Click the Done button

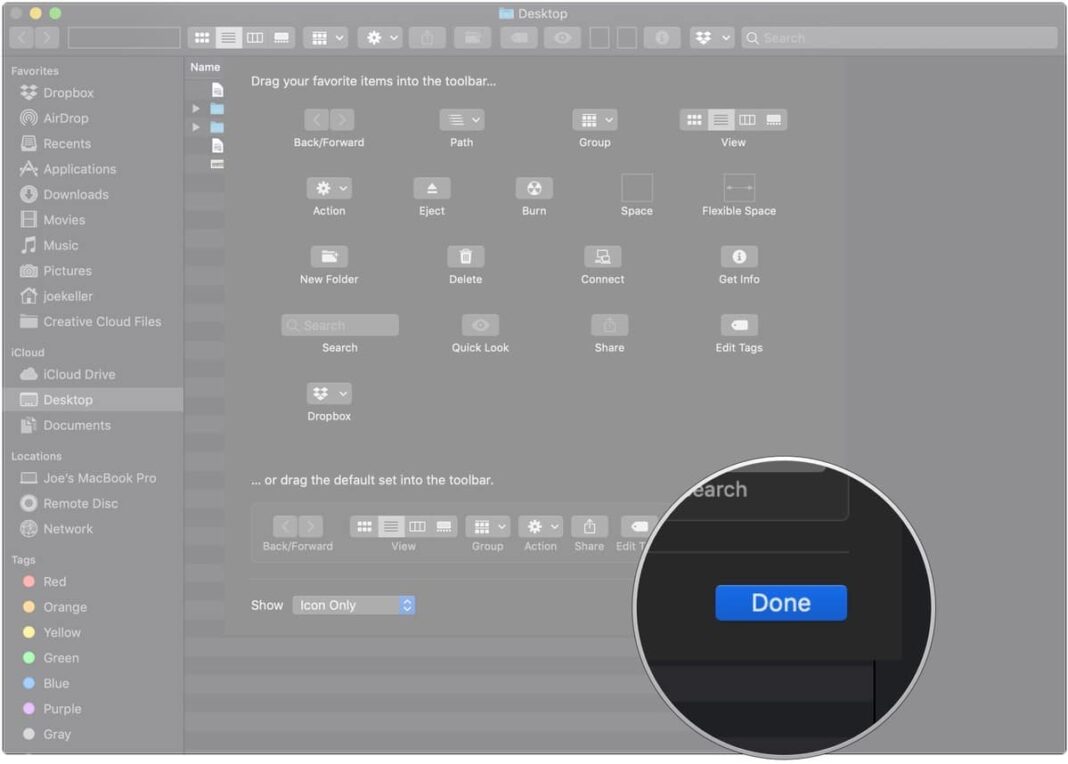click(x=781, y=602)
